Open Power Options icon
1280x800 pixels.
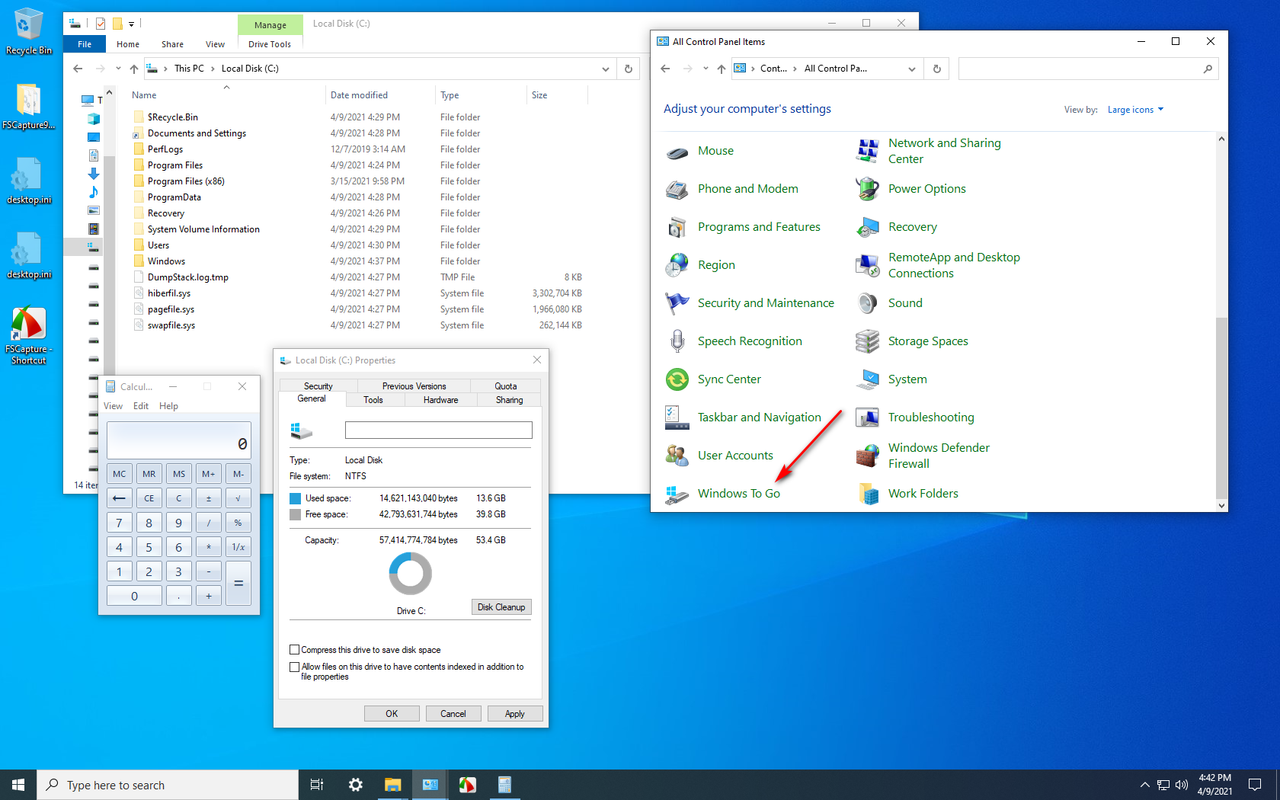pyautogui.click(x=867, y=189)
